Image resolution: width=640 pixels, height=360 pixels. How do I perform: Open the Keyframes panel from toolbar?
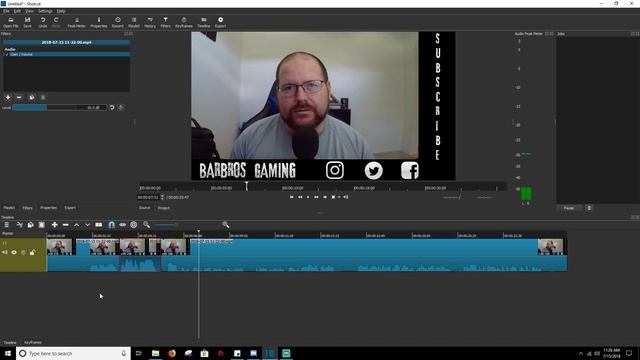pyautogui.click(x=184, y=22)
